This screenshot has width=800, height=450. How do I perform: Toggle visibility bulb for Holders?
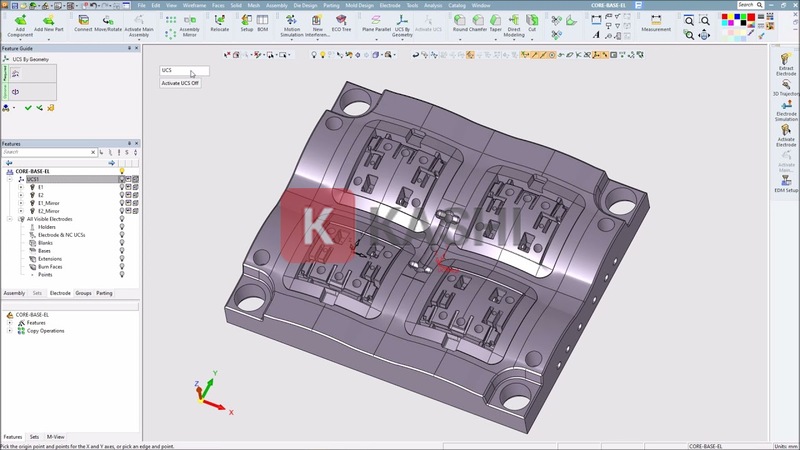point(122,227)
